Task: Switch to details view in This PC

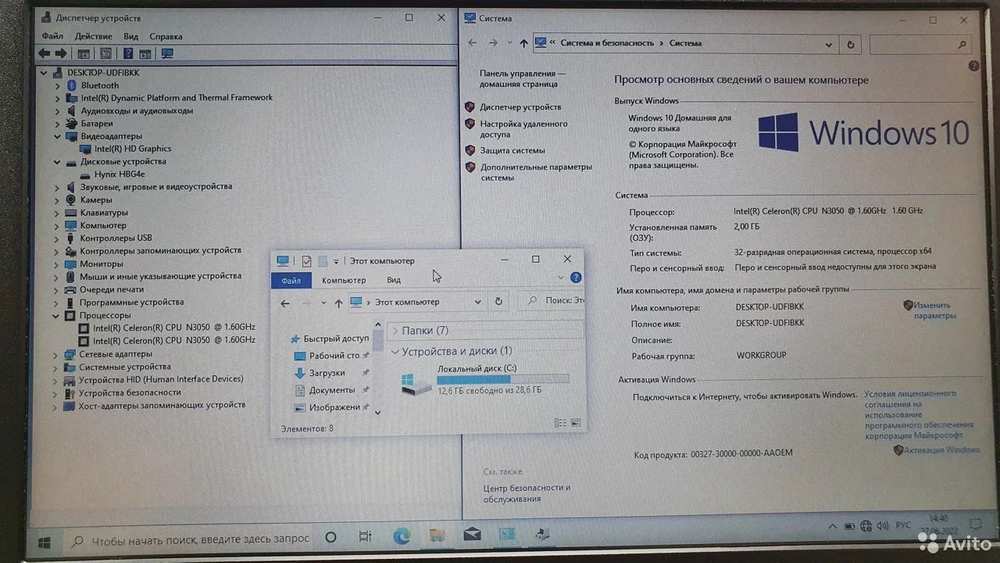Action: point(560,423)
